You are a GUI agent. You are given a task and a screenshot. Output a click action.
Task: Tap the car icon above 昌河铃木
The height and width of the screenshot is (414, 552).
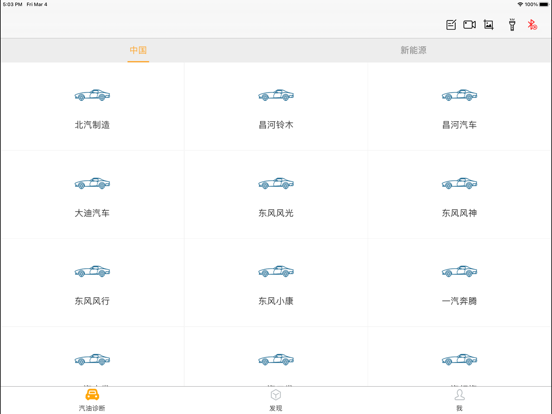[x=276, y=95]
